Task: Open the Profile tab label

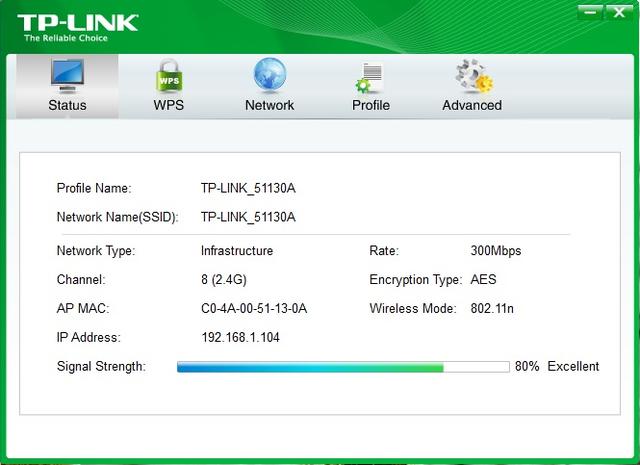Action: click(x=371, y=105)
